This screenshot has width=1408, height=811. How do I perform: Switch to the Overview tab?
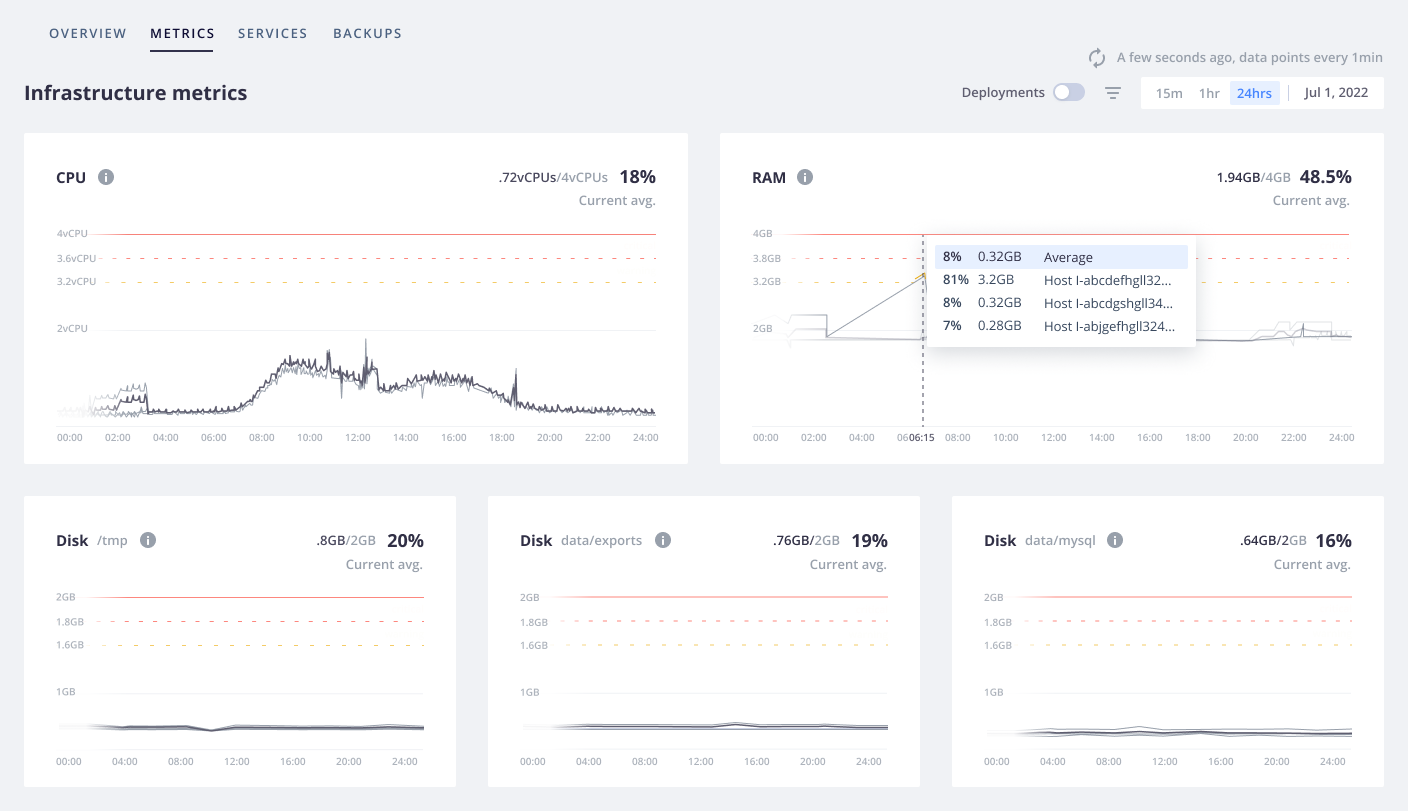(x=88, y=33)
